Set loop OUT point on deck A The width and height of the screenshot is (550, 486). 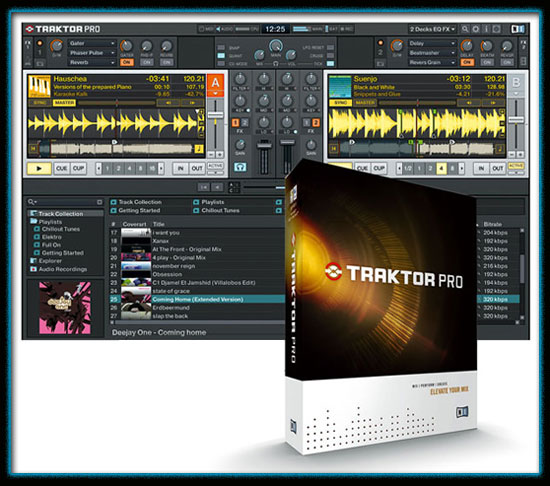pyautogui.click(x=197, y=168)
